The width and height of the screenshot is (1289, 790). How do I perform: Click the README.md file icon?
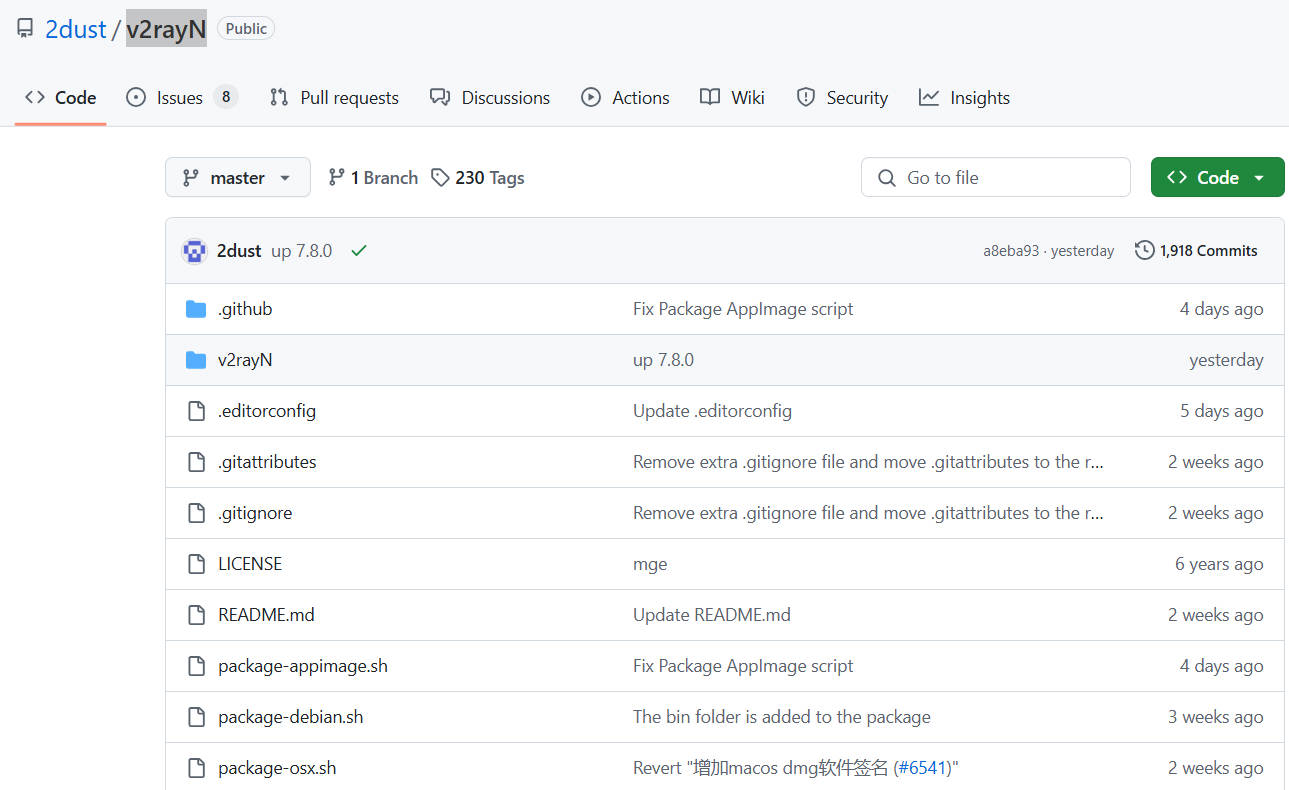[197, 615]
